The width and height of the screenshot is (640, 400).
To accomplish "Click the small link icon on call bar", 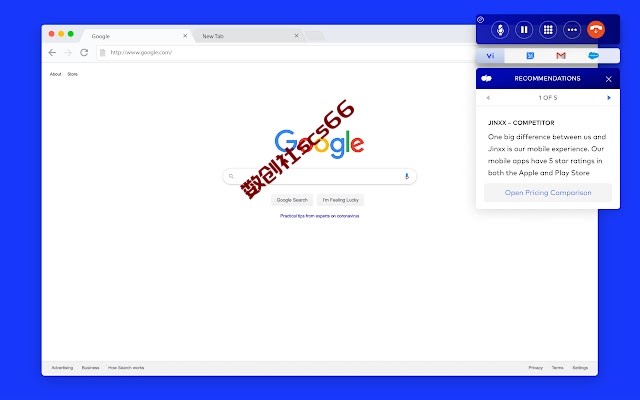I will click(x=481, y=20).
